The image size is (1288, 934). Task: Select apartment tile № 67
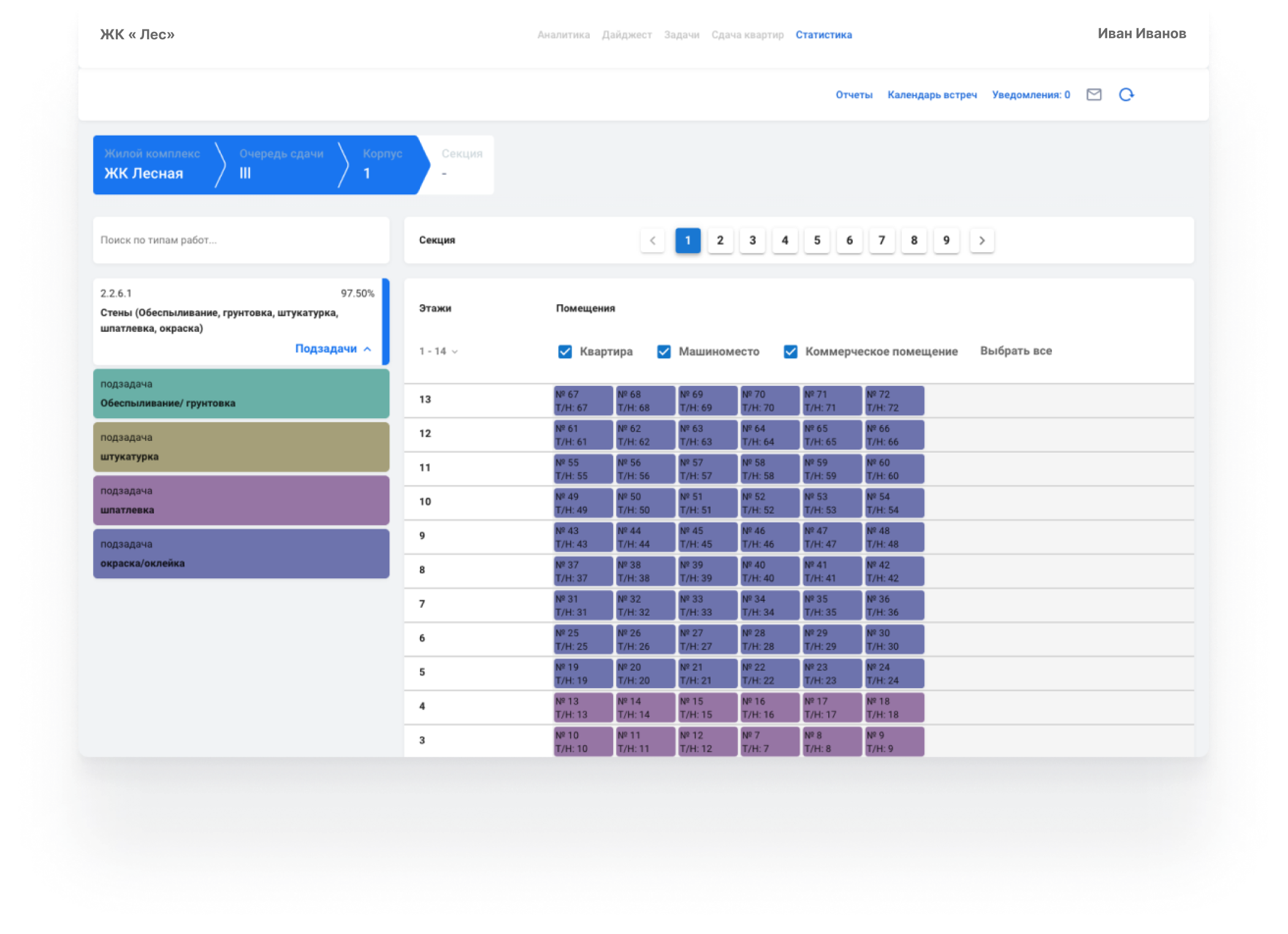(x=582, y=401)
